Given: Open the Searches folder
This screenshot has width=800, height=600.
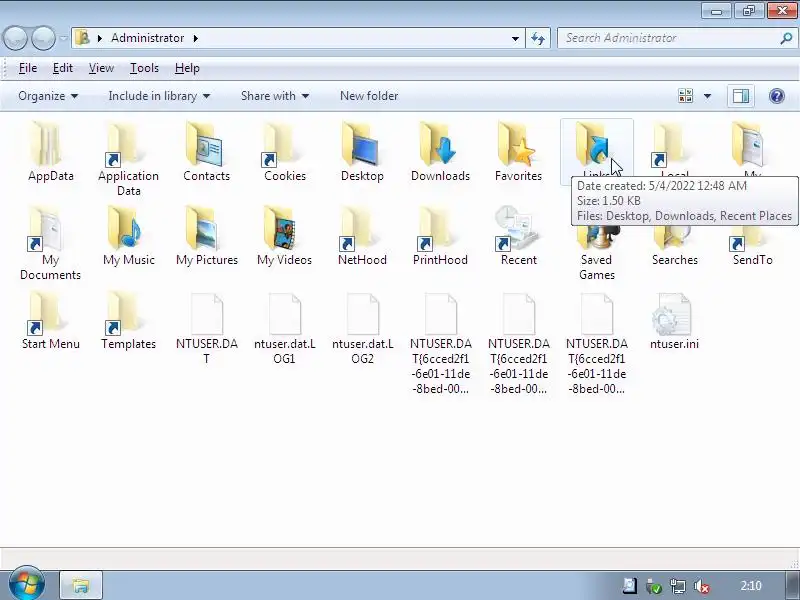Looking at the screenshot, I should [x=674, y=240].
